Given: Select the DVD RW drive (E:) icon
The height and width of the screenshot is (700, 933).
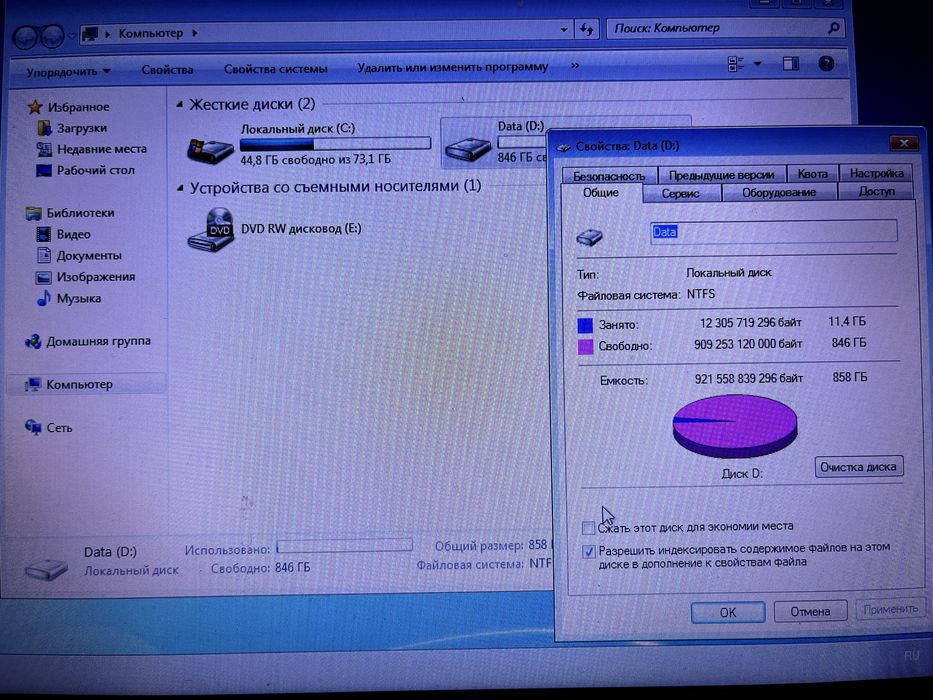Looking at the screenshot, I should pyautogui.click(x=211, y=230).
